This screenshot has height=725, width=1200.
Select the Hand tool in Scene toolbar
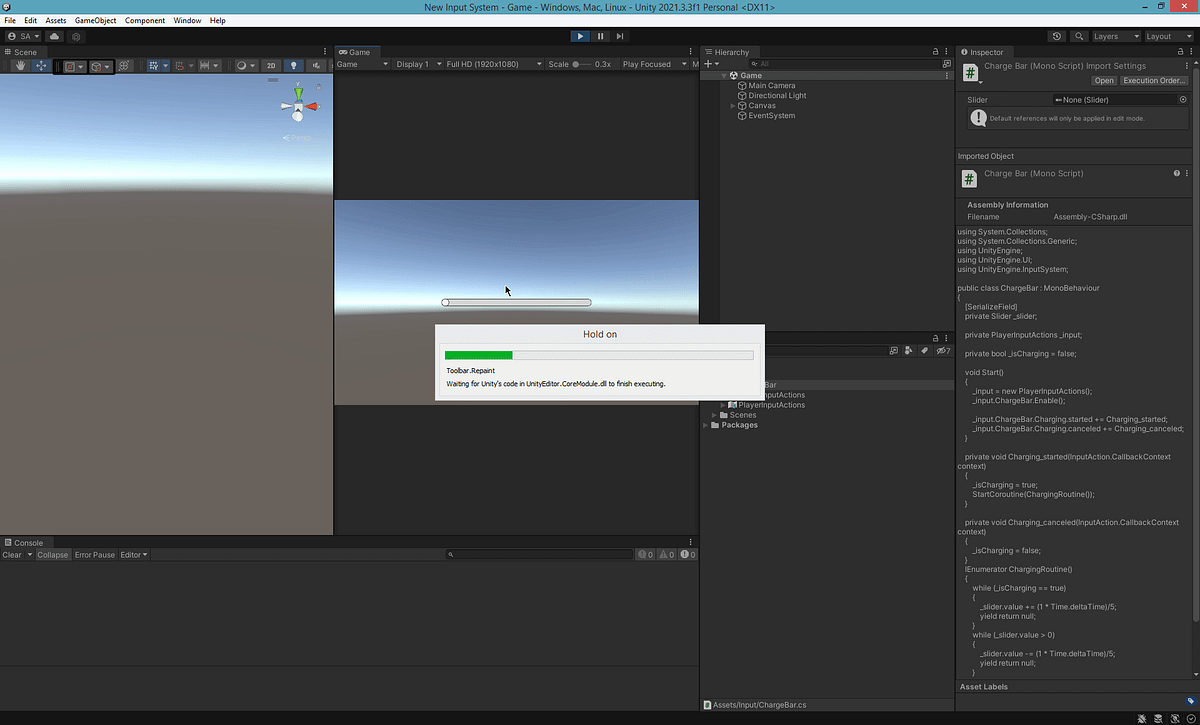pyautogui.click(x=20, y=66)
